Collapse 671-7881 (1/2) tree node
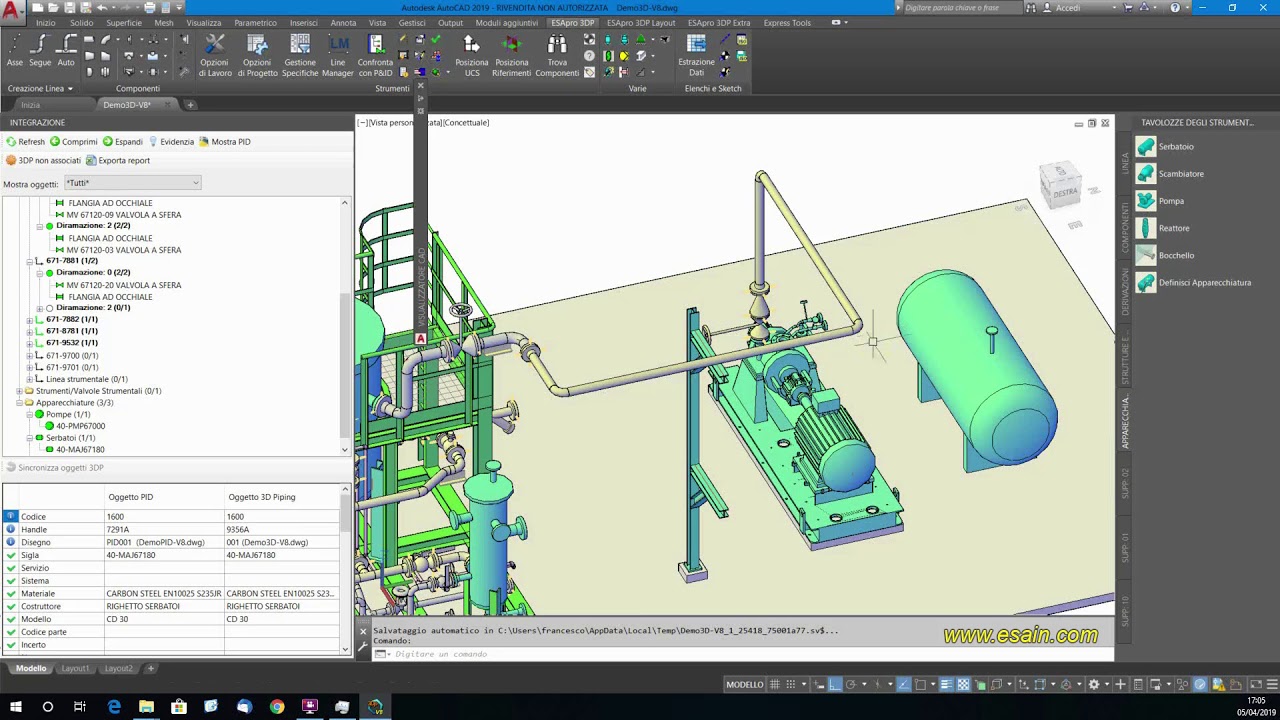This screenshot has height=720, width=1280. pos(30,261)
